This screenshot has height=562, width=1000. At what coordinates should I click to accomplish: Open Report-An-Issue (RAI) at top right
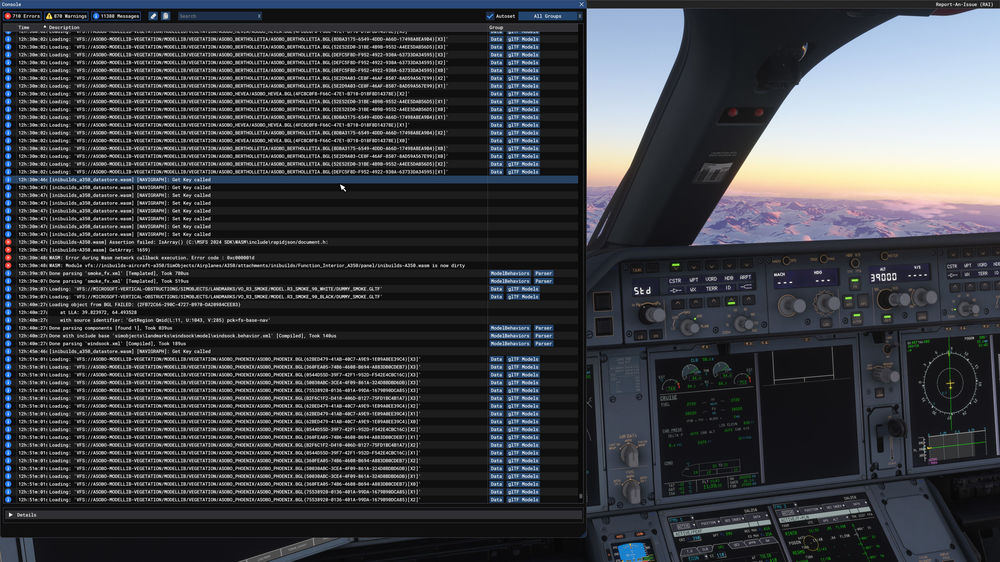click(x=964, y=4)
